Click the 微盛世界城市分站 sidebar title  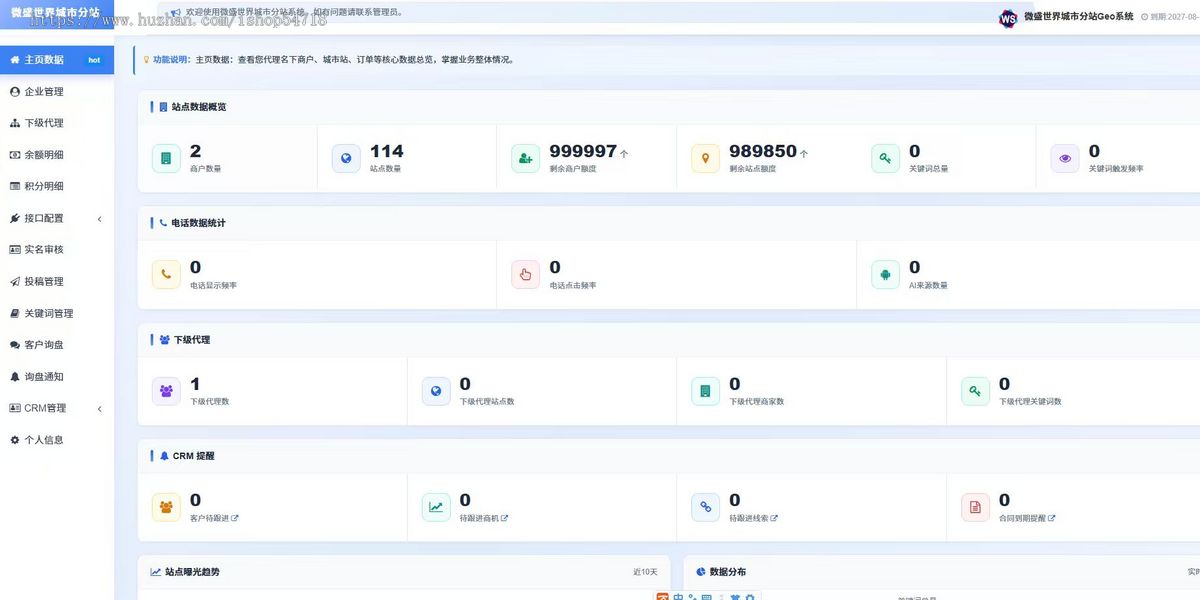56,12
